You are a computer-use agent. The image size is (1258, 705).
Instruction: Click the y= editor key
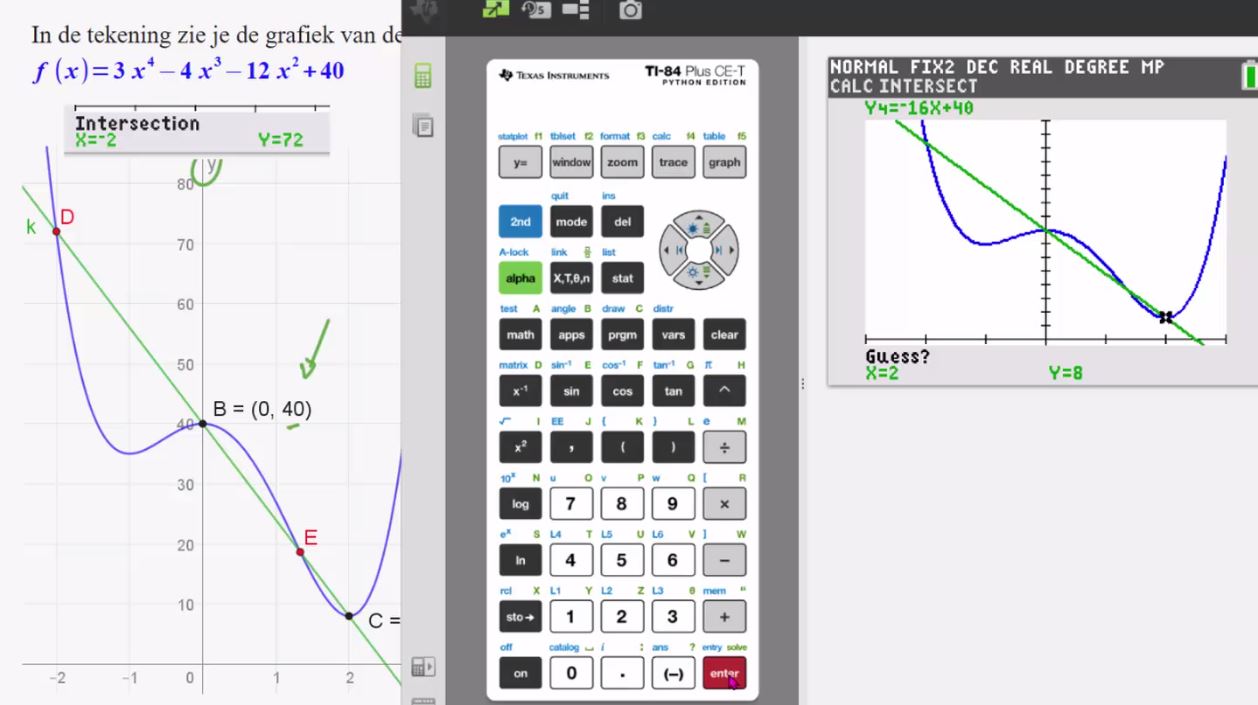pos(520,162)
